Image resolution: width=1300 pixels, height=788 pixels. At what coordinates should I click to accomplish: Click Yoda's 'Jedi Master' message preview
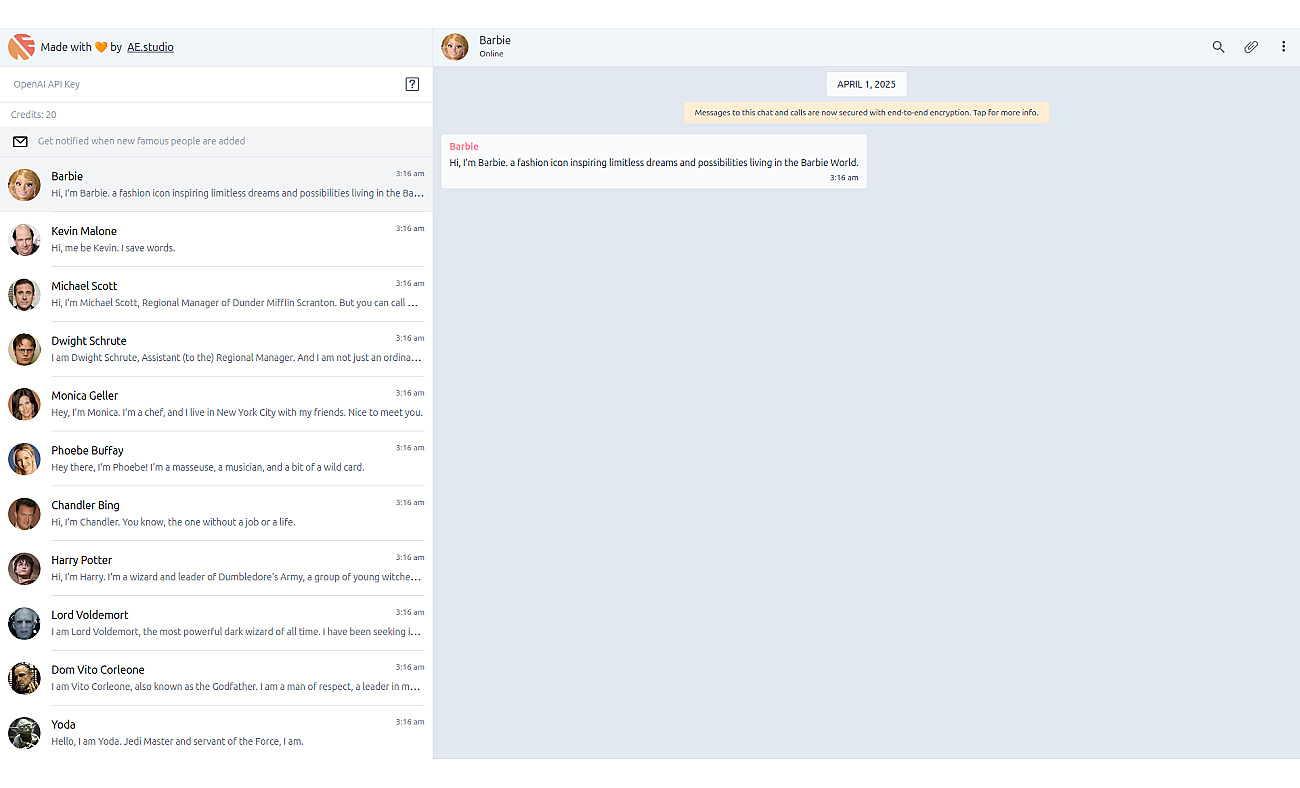[177, 741]
